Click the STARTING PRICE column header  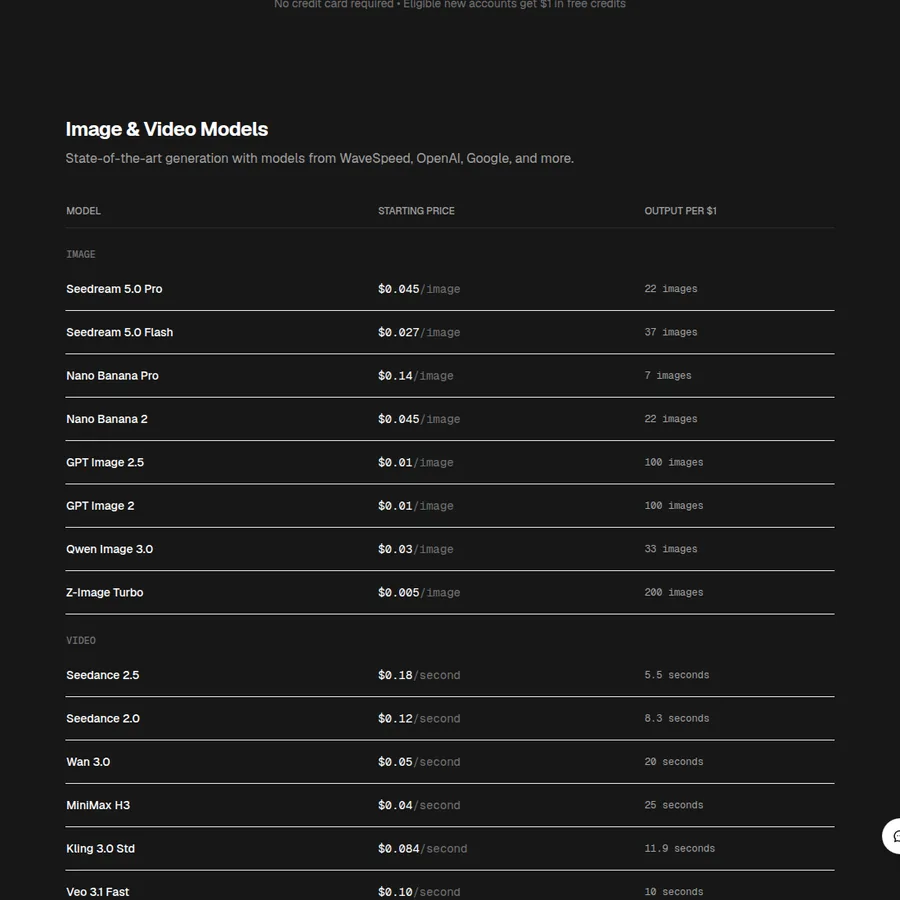coord(416,211)
